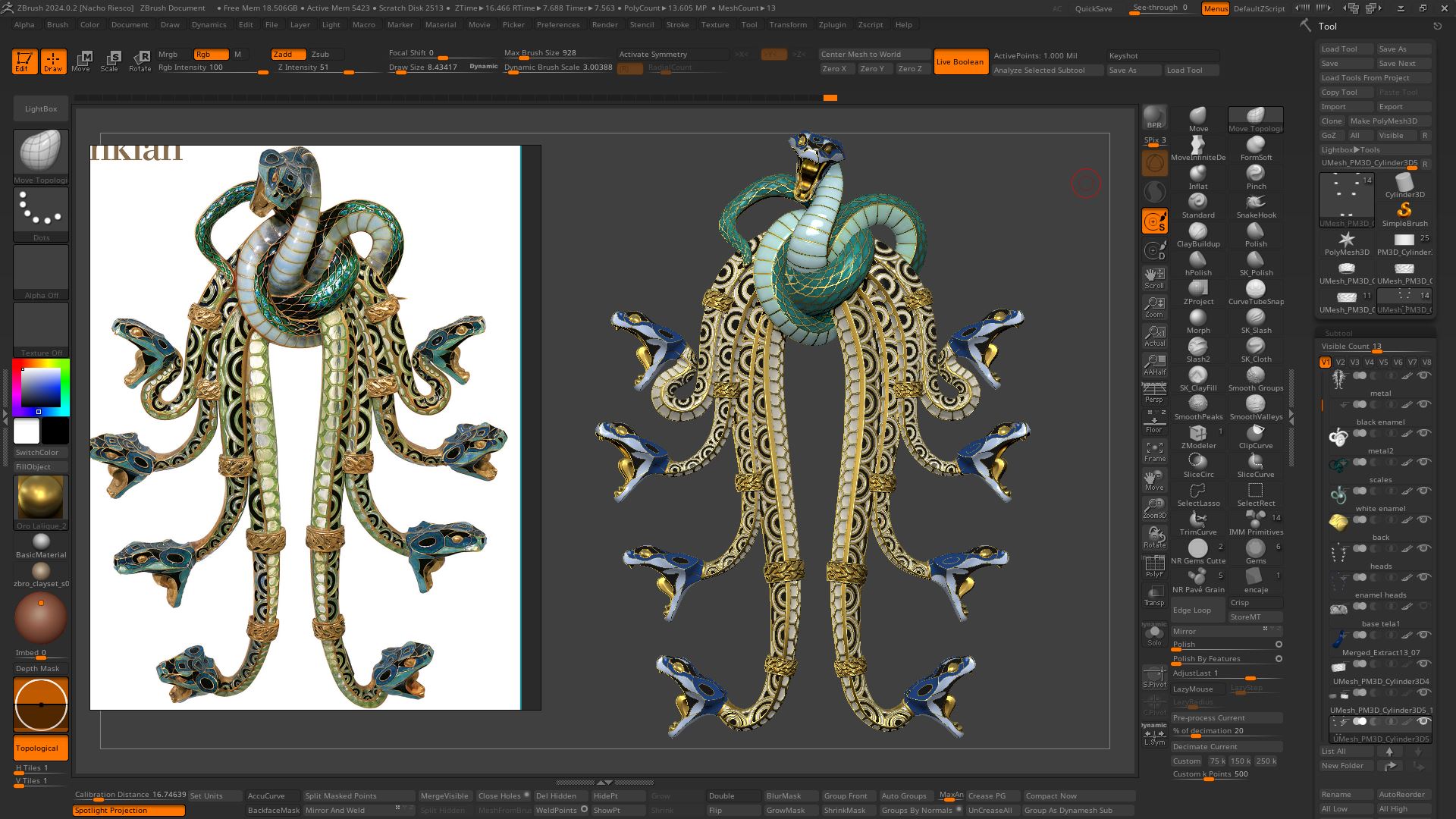Hide the black enamel subtool eye
Image resolution: width=1456 pixels, height=819 pixels.
tap(1423, 433)
